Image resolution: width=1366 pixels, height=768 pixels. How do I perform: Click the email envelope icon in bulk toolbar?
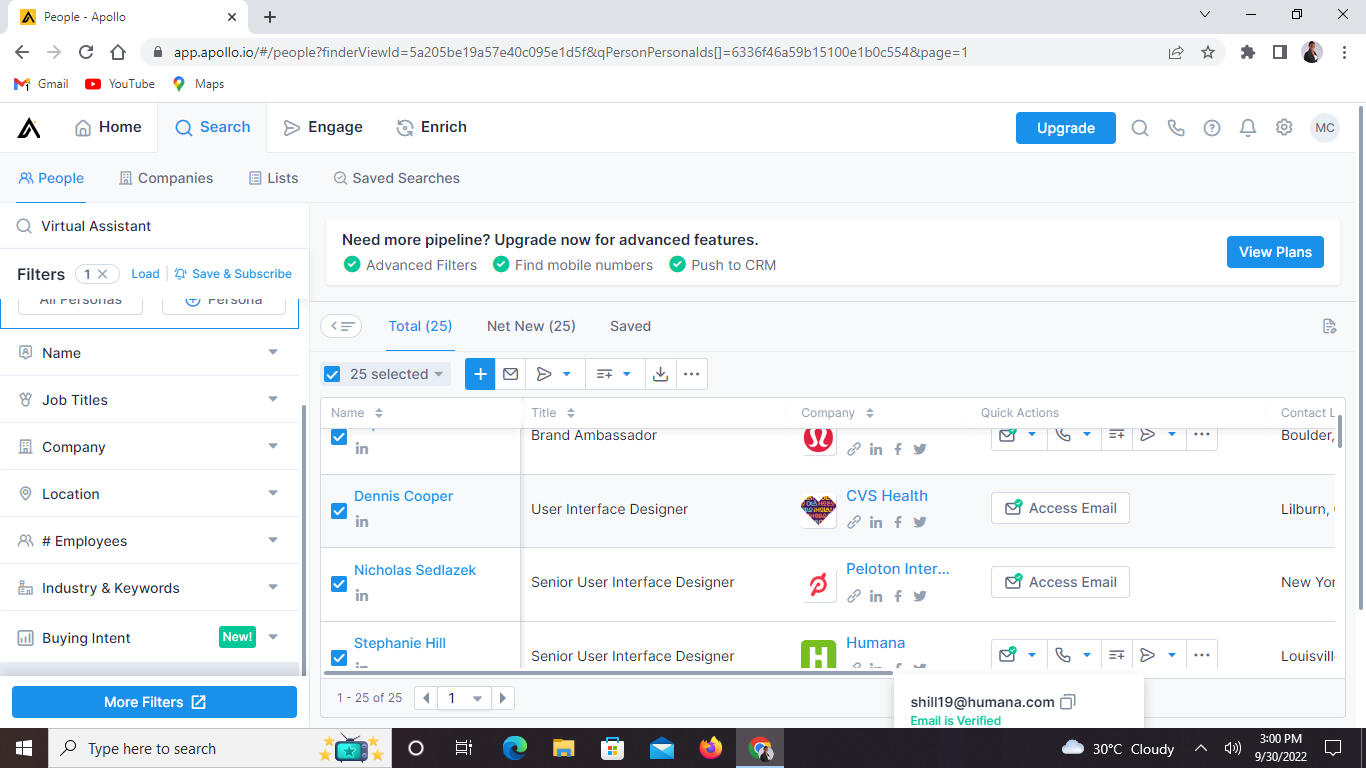pyautogui.click(x=511, y=374)
